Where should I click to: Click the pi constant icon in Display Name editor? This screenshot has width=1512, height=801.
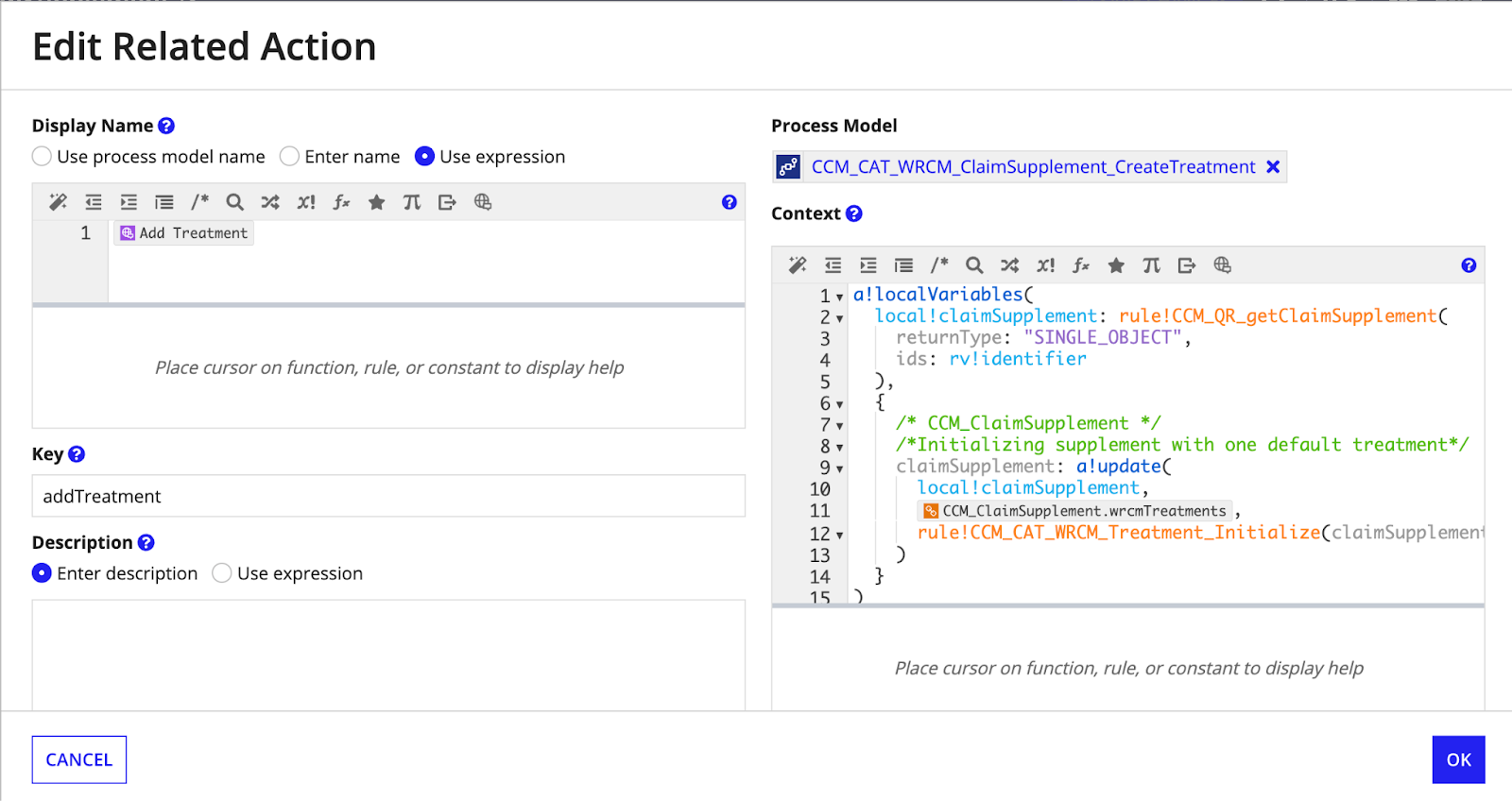click(x=412, y=202)
